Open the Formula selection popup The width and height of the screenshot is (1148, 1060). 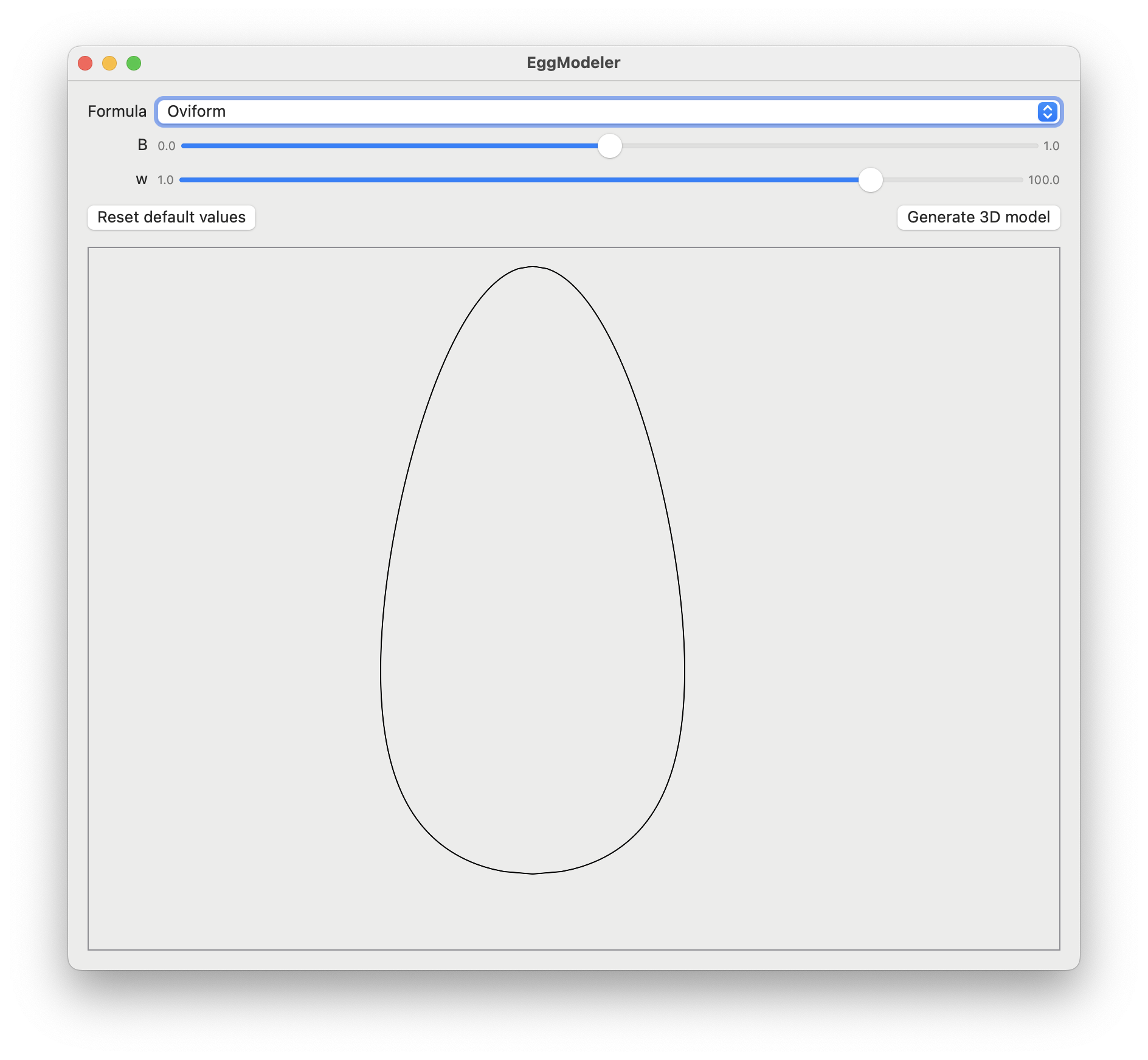608,112
